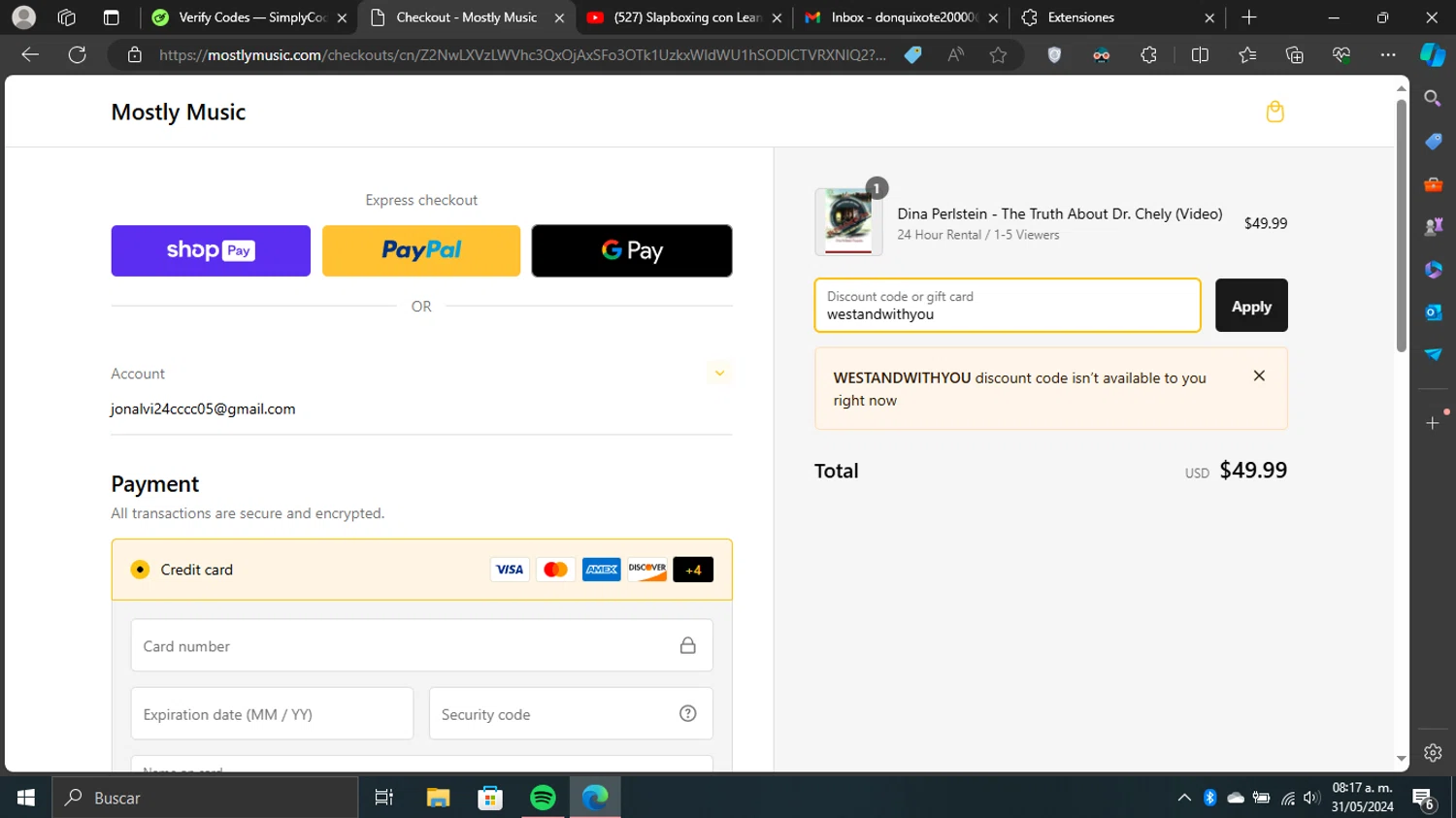Click the browser back arrow
1456x818 pixels.
[x=30, y=54]
